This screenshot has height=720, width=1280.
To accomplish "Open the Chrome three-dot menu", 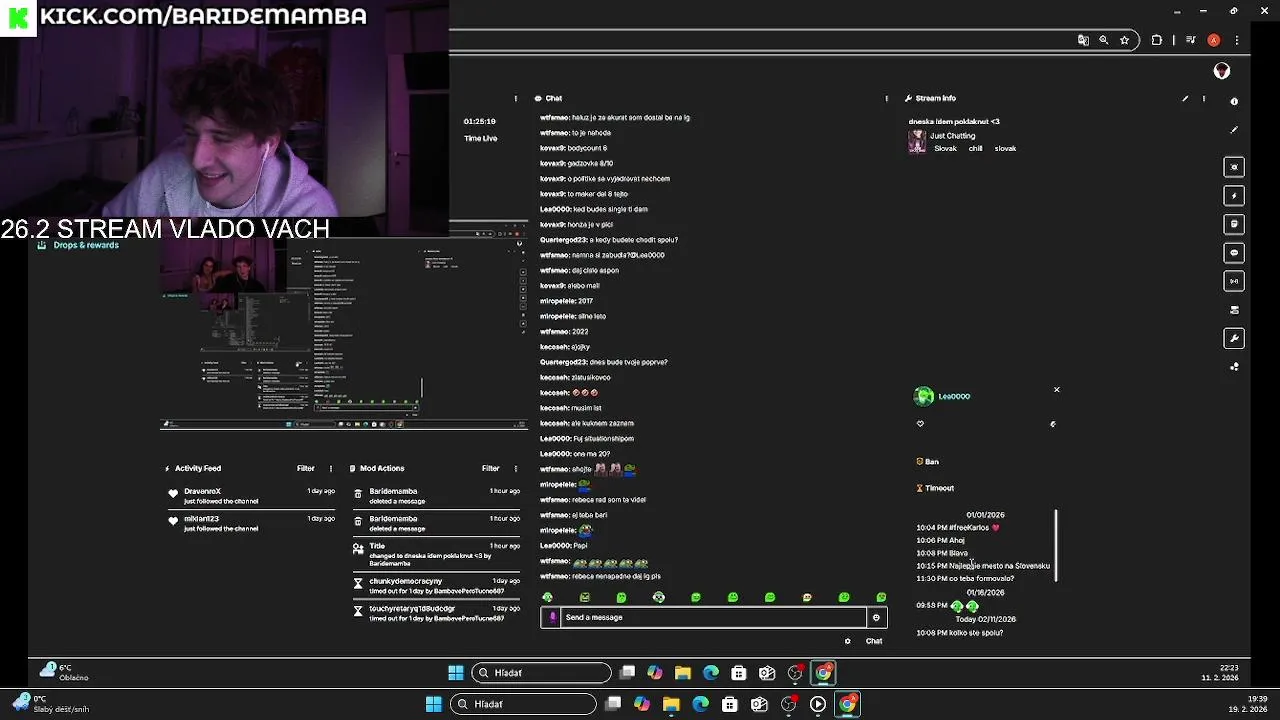I will pos(1237,40).
